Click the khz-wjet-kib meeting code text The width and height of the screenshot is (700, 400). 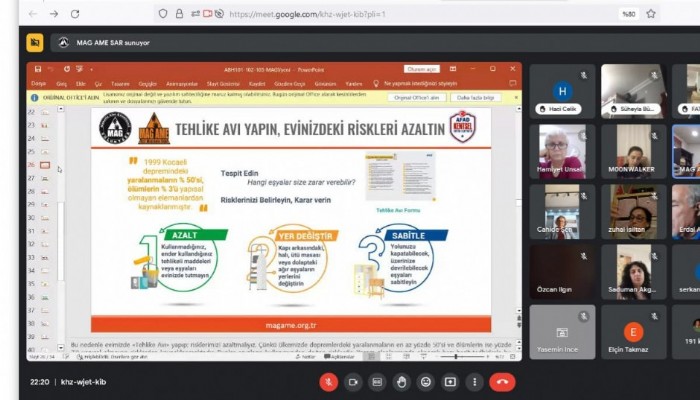(83, 382)
